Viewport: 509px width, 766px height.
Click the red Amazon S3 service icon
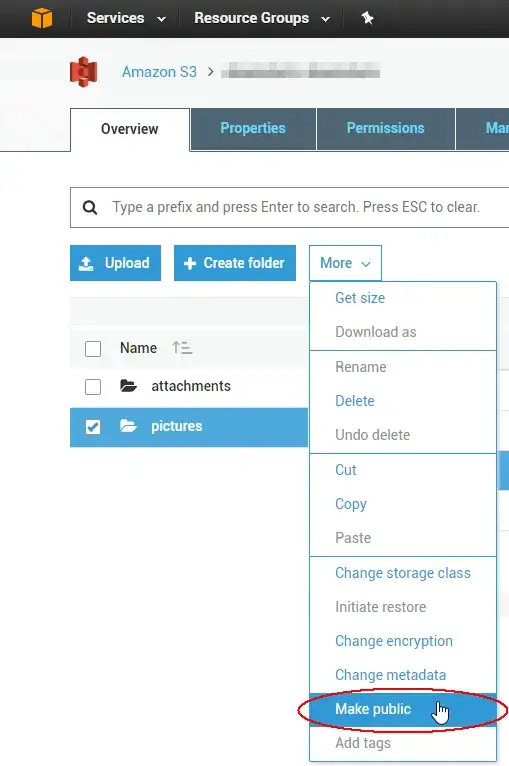[x=84, y=72]
